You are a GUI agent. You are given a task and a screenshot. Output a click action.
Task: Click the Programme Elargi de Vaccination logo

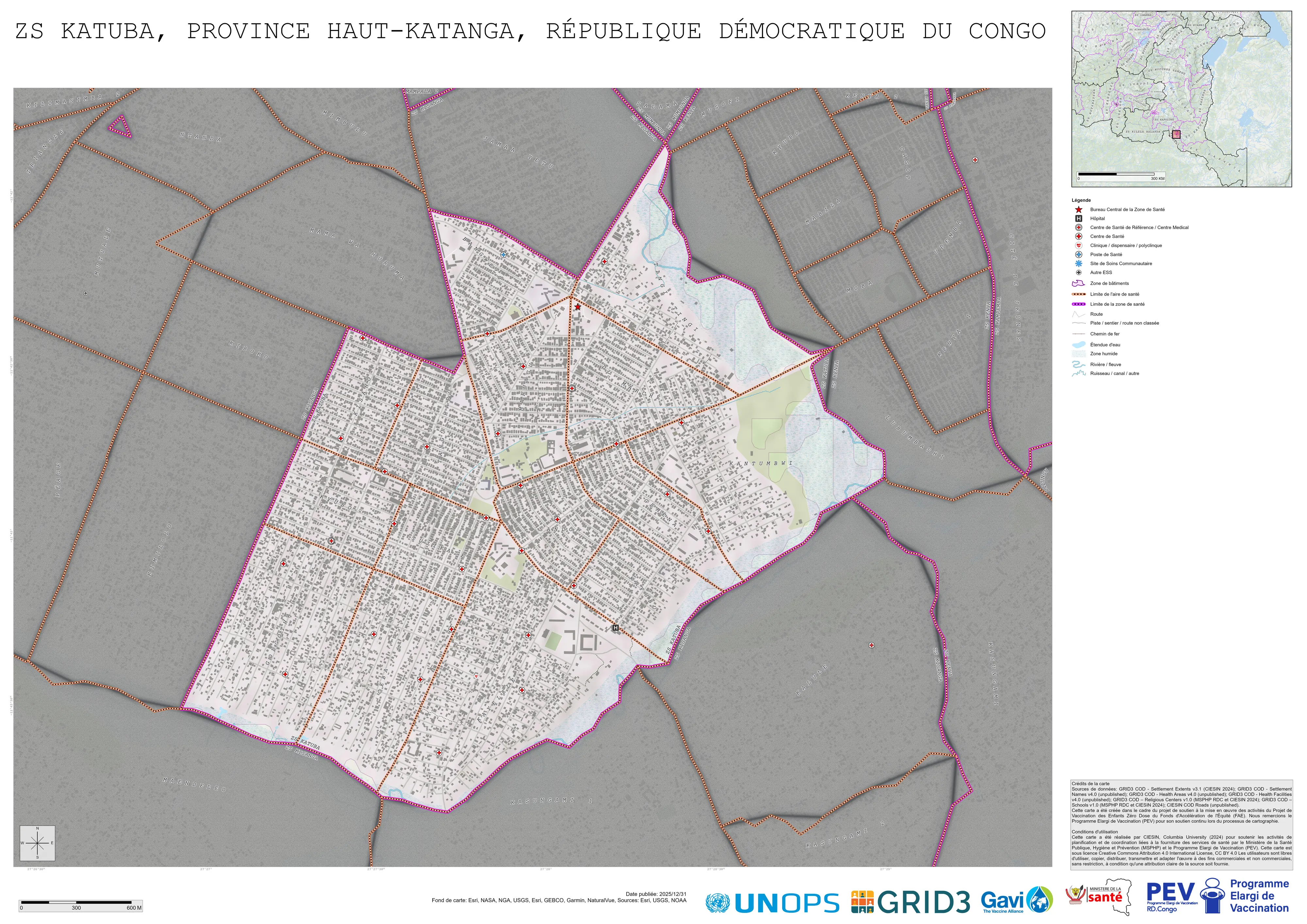[x=1245, y=896]
